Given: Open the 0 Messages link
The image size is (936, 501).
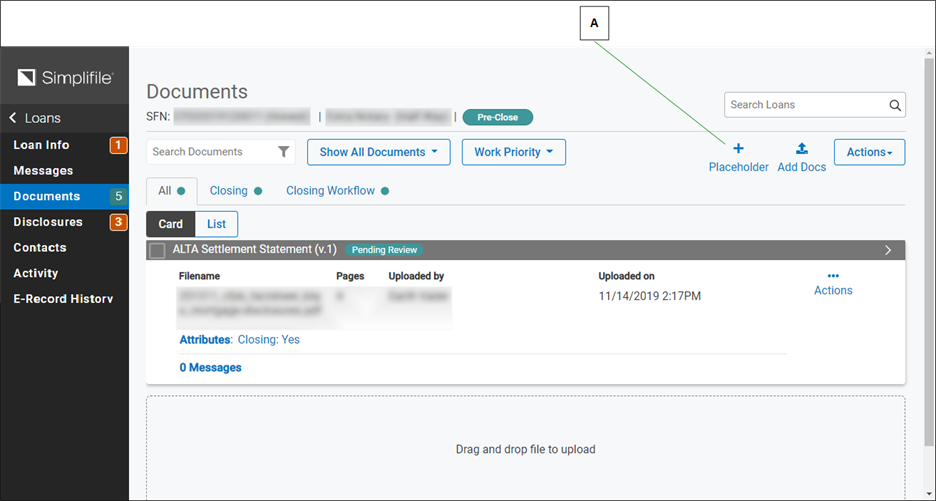Looking at the screenshot, I should click(x=211, y=367).
